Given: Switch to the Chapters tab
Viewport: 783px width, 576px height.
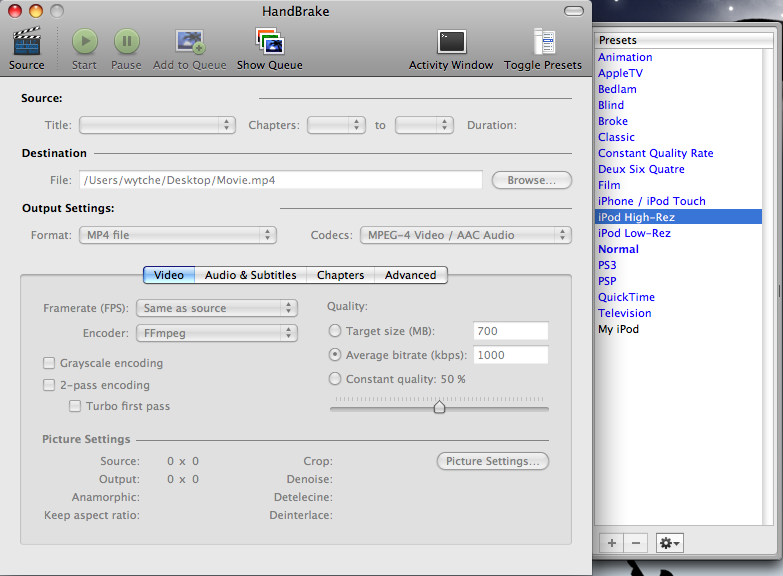Looking at the screenshot, I should [341, 275].
